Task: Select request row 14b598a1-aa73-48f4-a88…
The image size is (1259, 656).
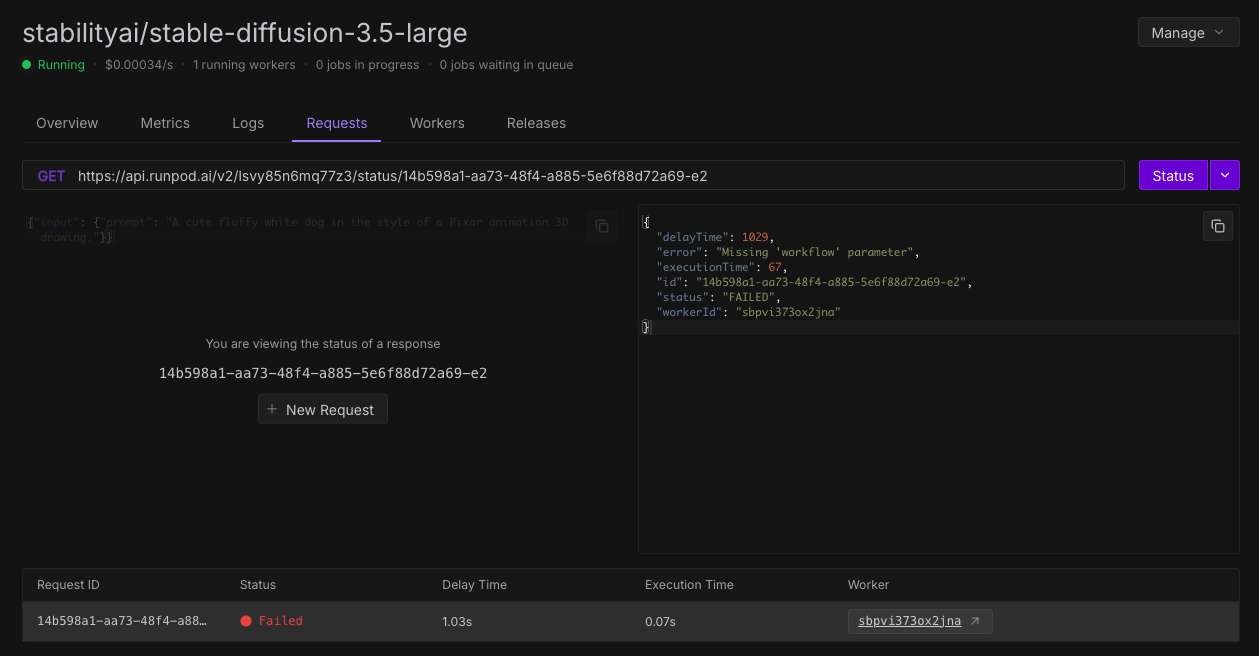Action: [x=630, y=621]
